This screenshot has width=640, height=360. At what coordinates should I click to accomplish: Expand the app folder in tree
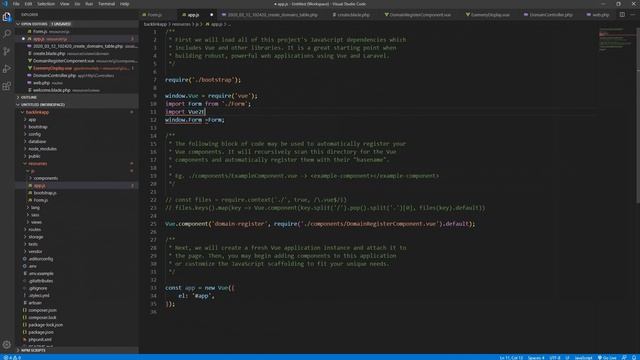pyautogui.click(x=77, y=120)
